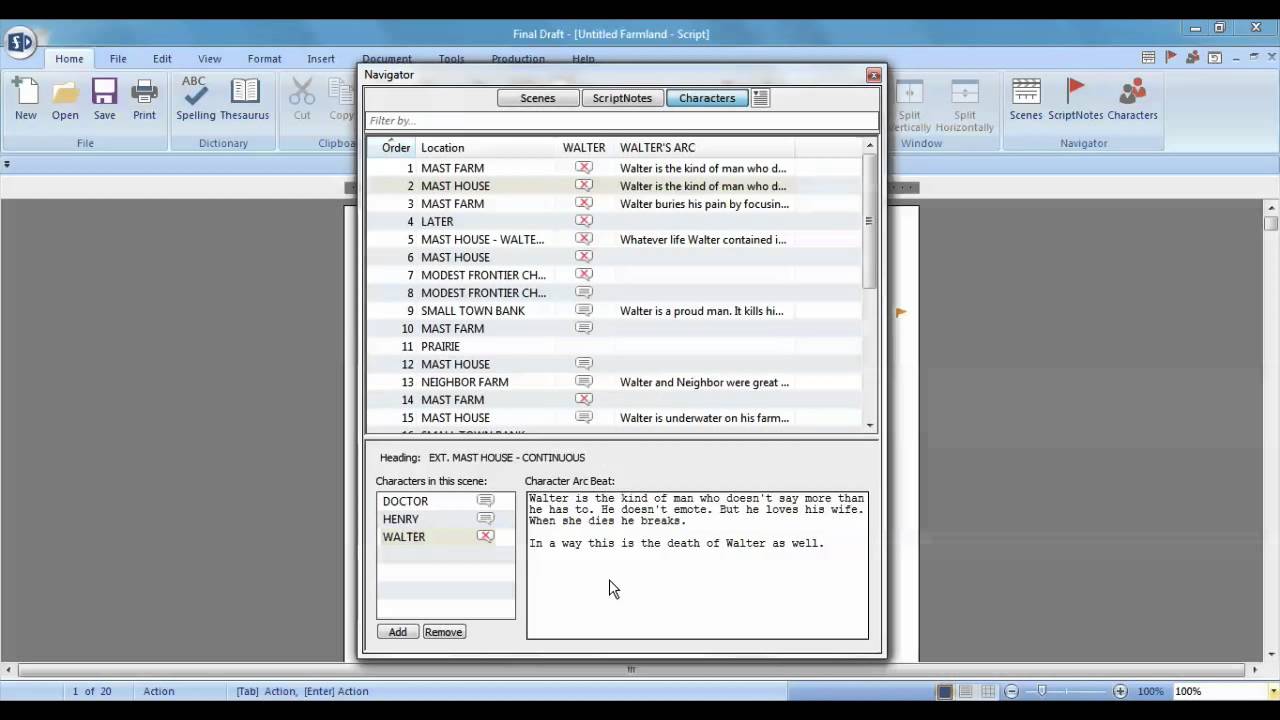Toggle WALTER marker for scene 1 MAST FARM
This screenshot has height=720, width=1280.
click(x=584, y=168)
